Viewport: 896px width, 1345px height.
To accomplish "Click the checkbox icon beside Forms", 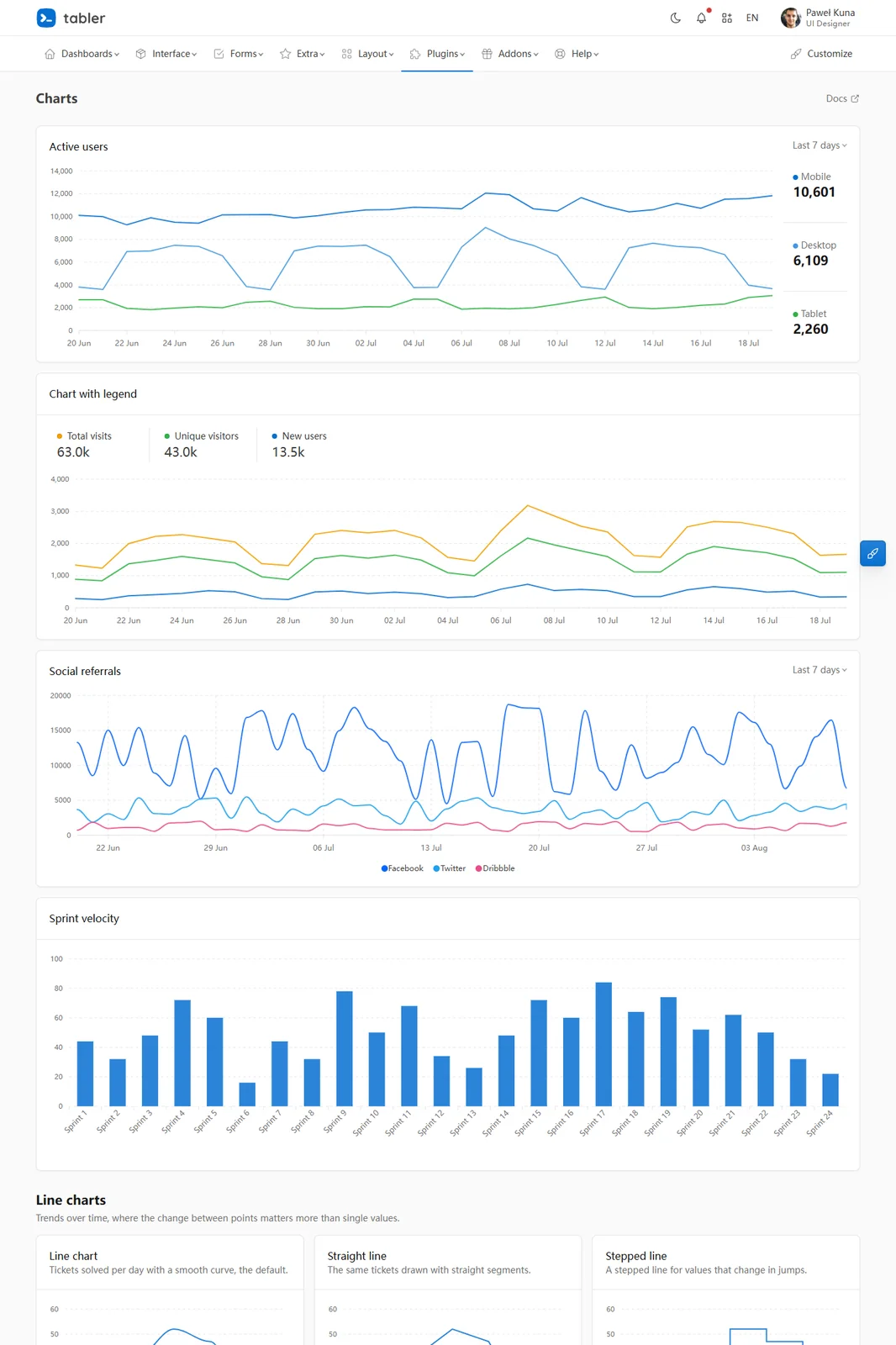I will (x=219, y=54).
